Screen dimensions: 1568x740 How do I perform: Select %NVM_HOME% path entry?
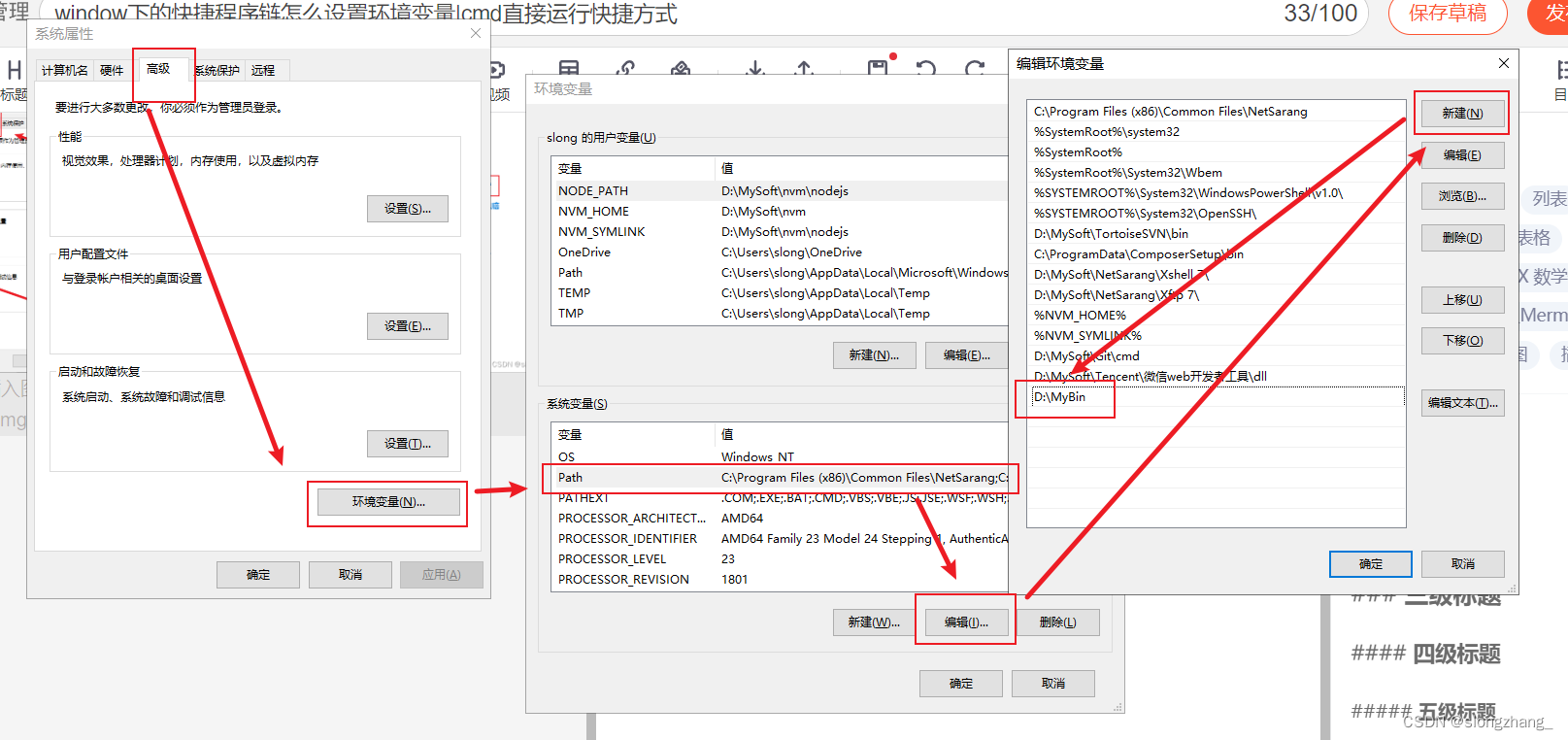1217,316
